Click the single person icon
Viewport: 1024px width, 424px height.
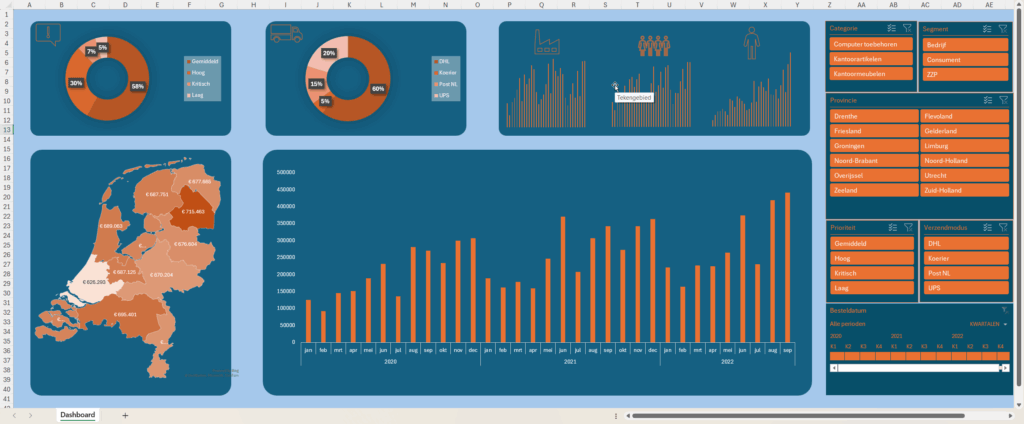[x=751, y=42]
